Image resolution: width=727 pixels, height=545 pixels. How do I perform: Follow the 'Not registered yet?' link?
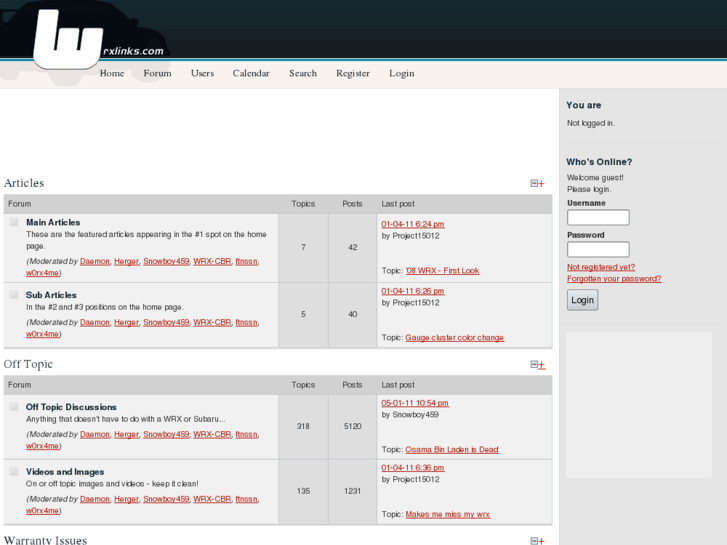coord(601,267)
